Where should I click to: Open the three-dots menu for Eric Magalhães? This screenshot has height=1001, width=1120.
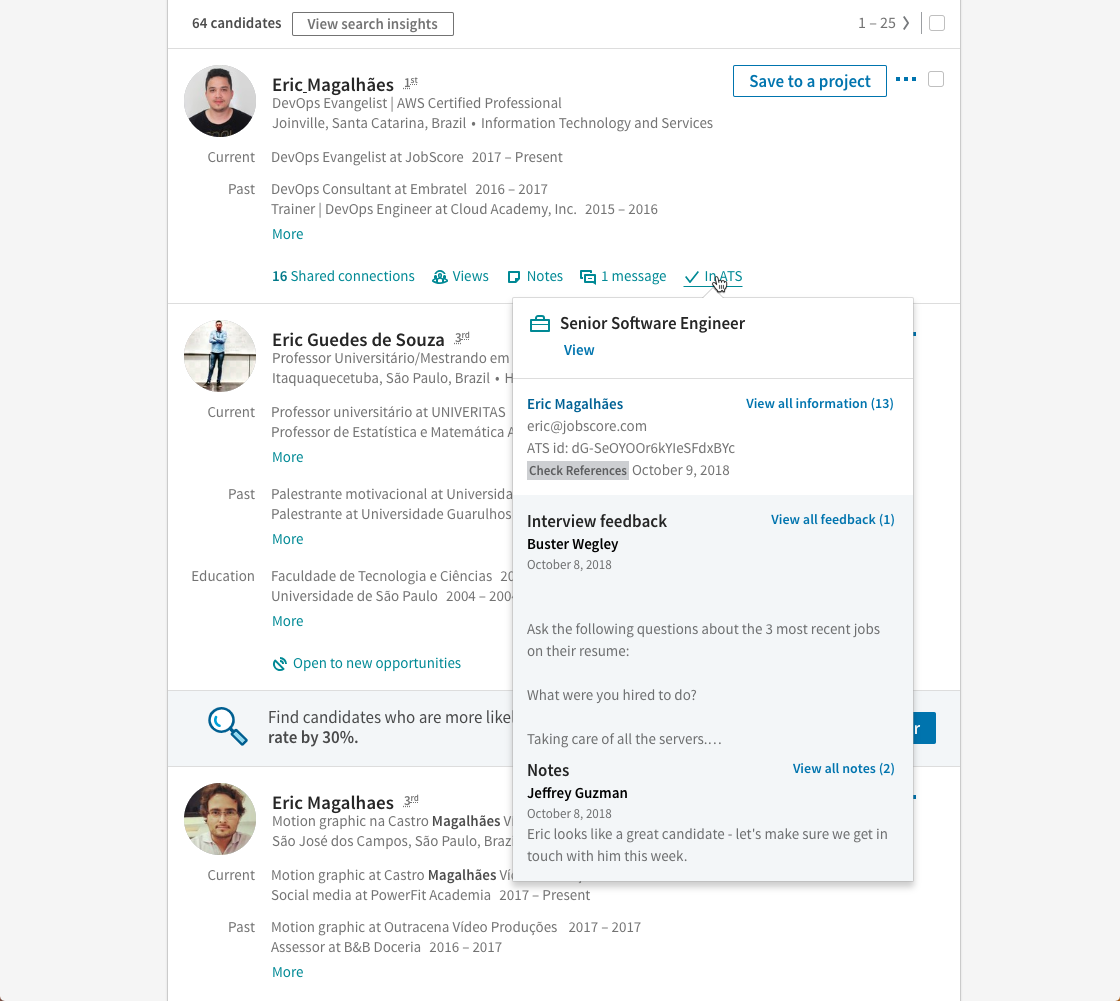(906, 79)
